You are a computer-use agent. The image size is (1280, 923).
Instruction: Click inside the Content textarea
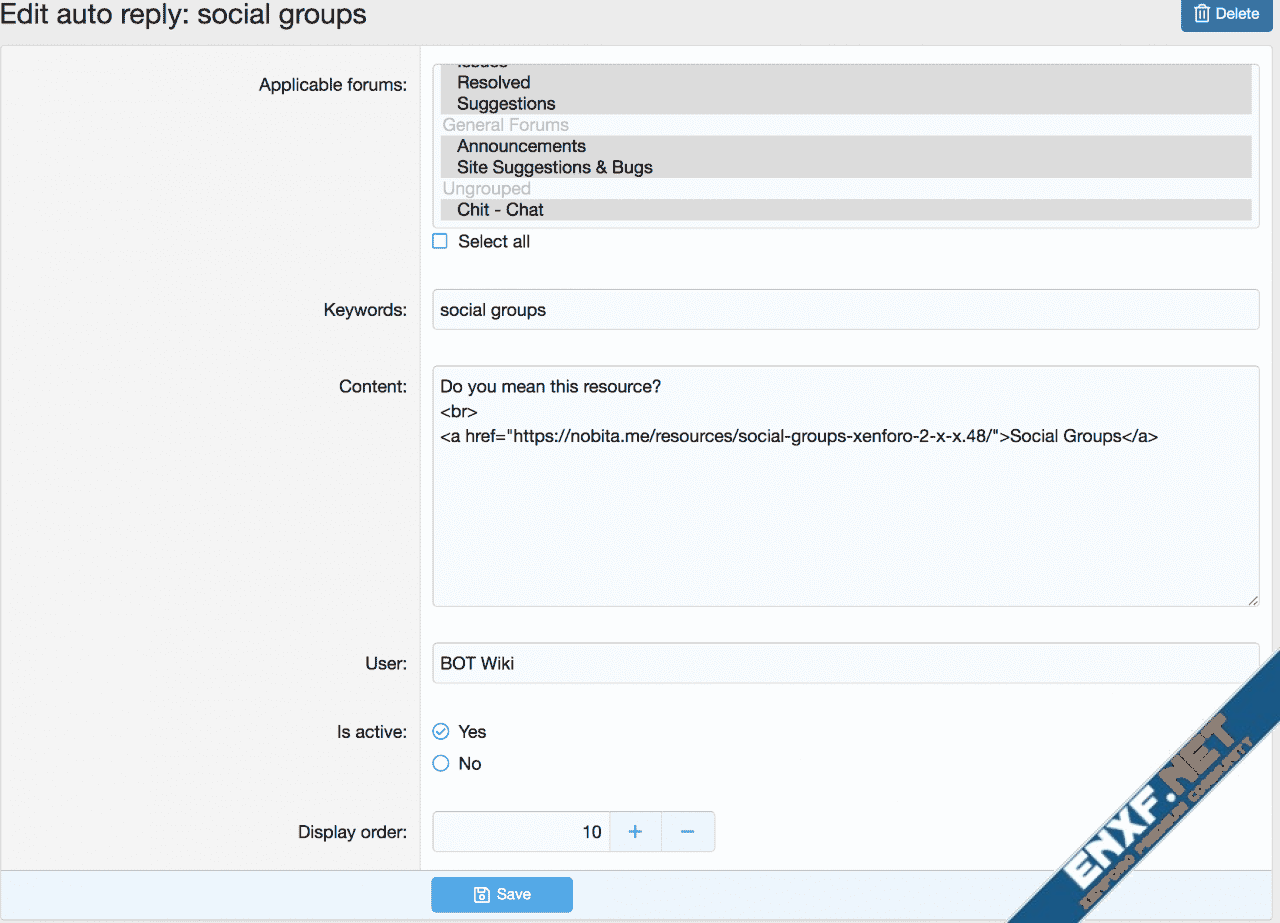(x=845, y=520)
